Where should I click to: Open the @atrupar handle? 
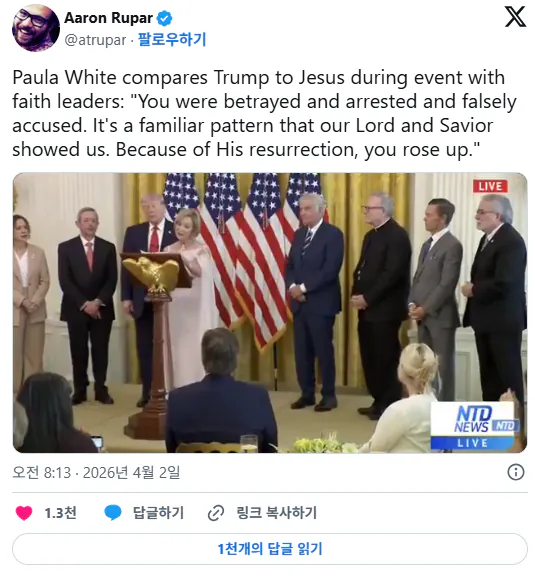tap(95, 40)
